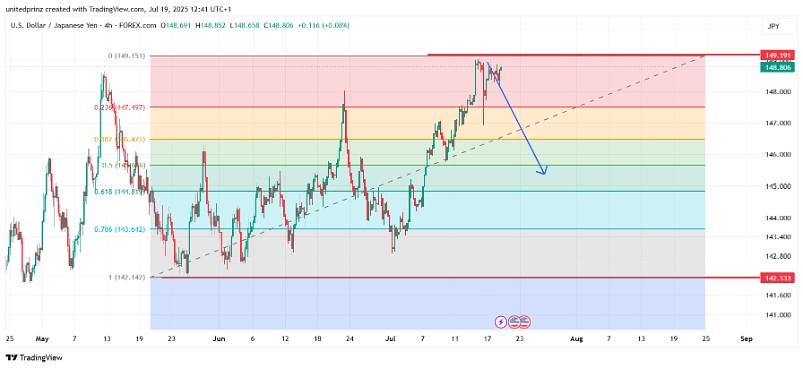The height and width of the screenshot is (368, 803).
Task: Click the date 11 on time axis
Action: (x=455, y=338)
